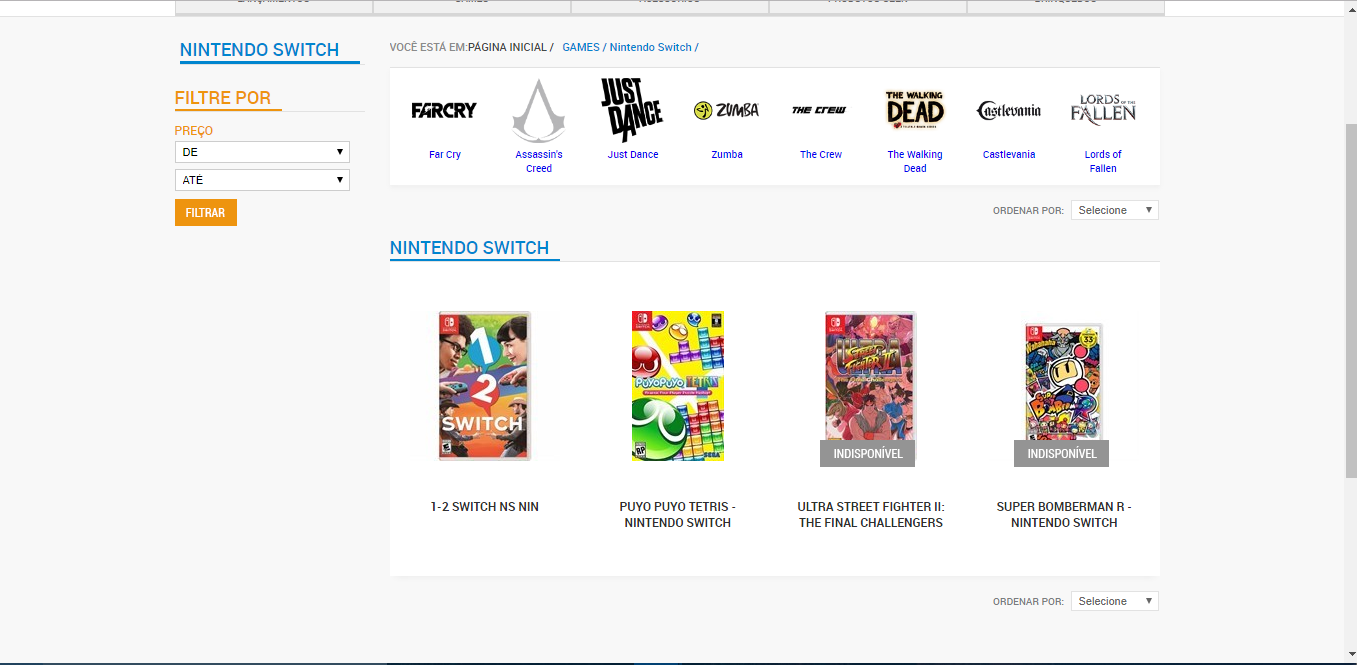
Task: Click the 'PREÇO' filter label
Action: [x=194, y=131]
